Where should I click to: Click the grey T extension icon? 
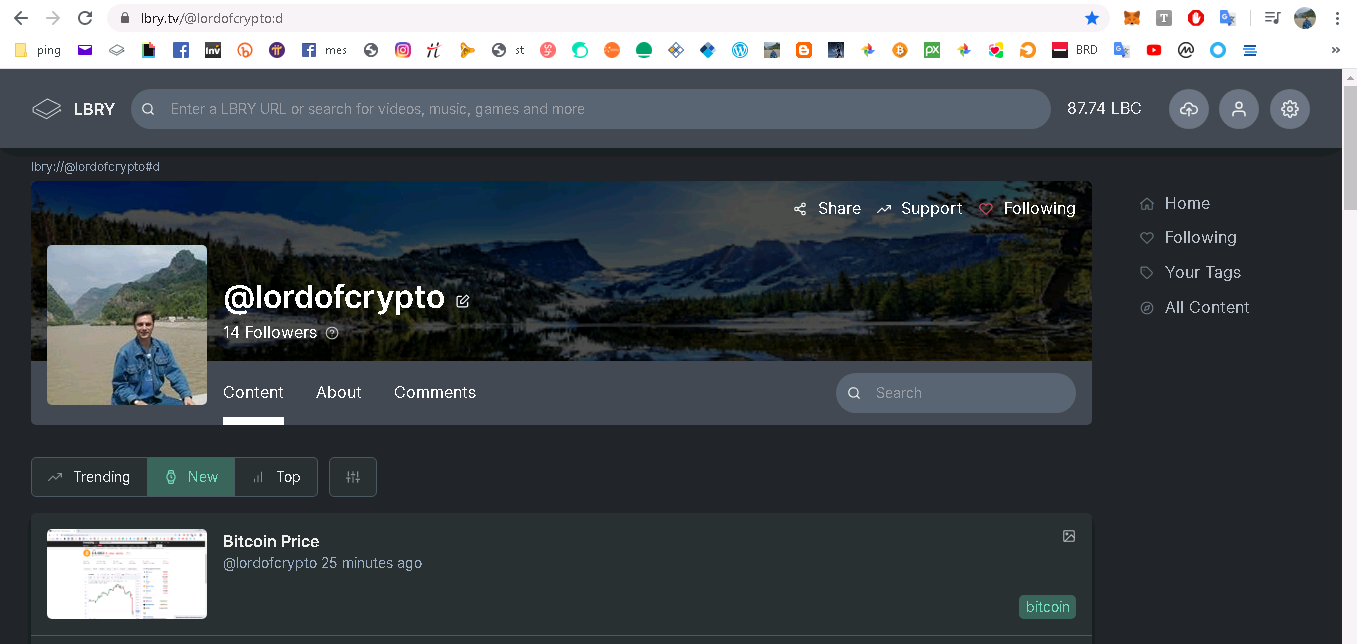click(1164, 18)
